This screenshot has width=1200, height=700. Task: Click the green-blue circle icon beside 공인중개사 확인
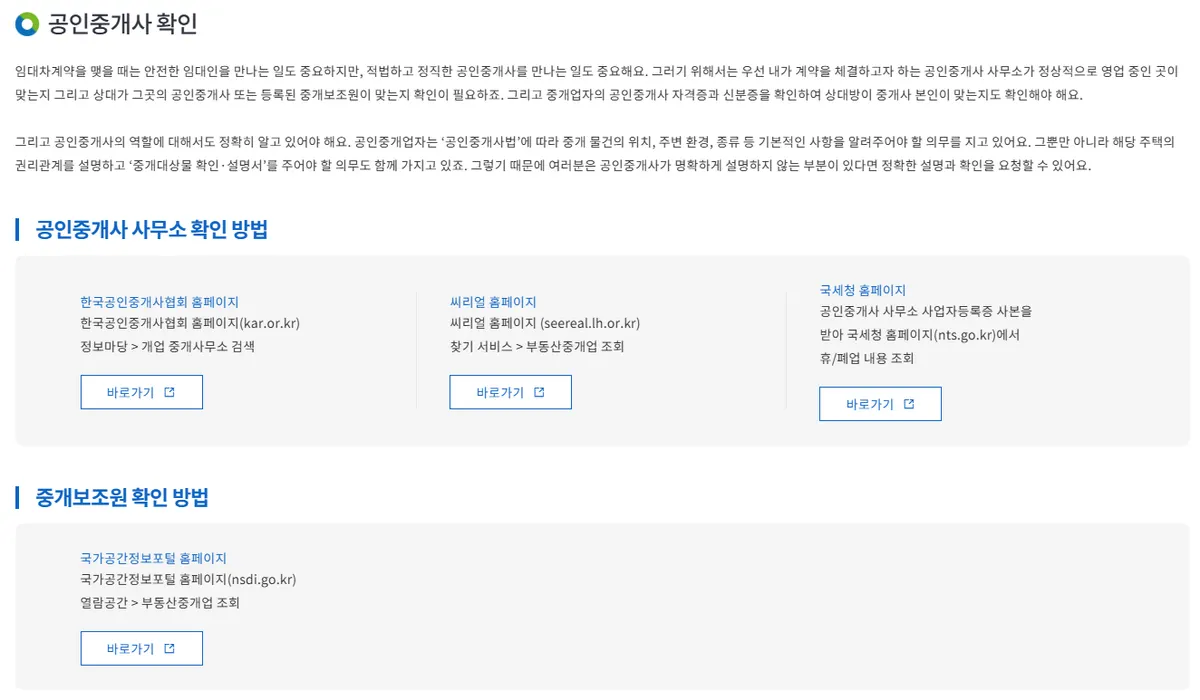click(27, 23)
